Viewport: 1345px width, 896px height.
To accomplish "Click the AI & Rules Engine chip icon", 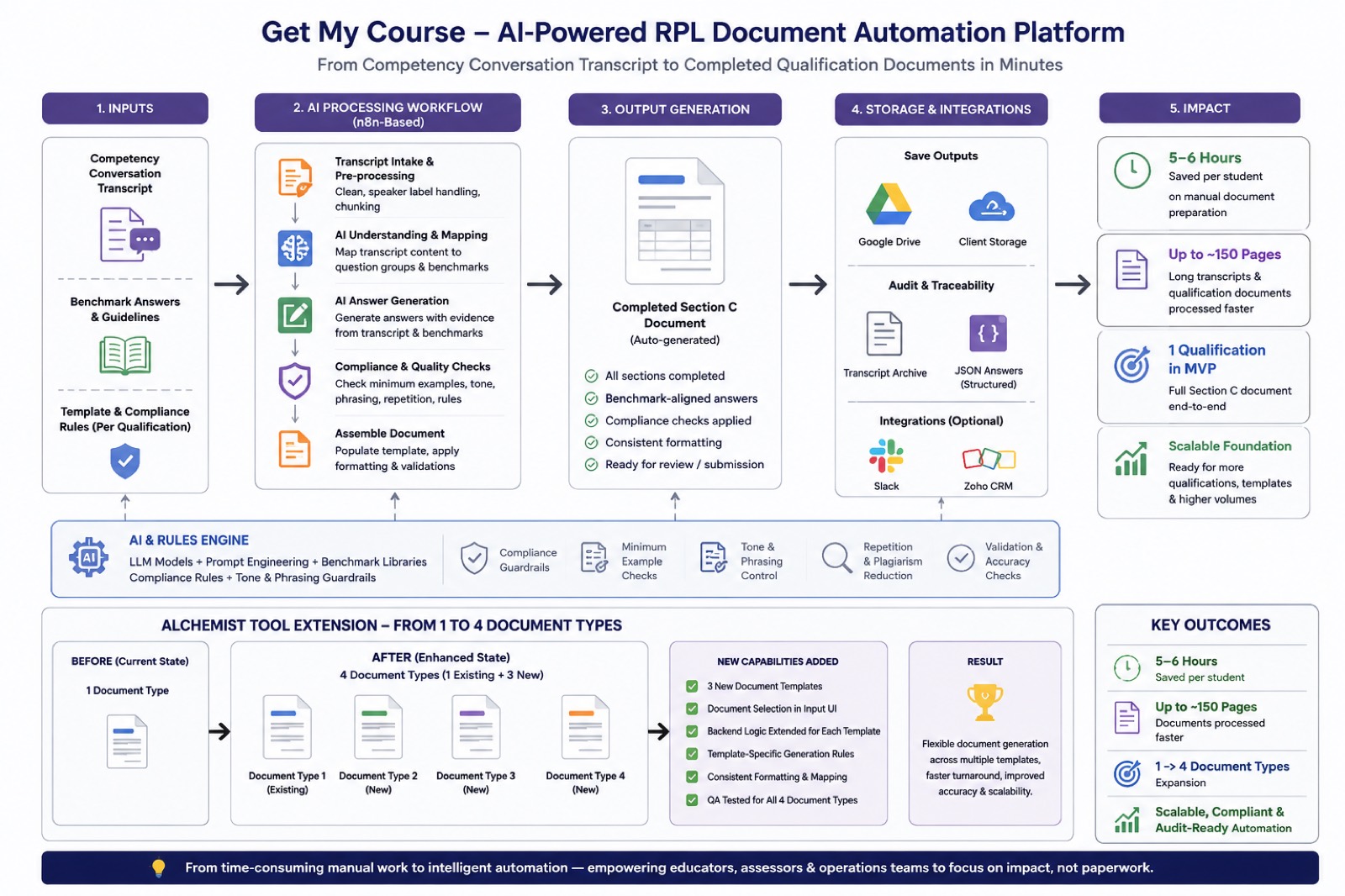I will tap(88, 557).
